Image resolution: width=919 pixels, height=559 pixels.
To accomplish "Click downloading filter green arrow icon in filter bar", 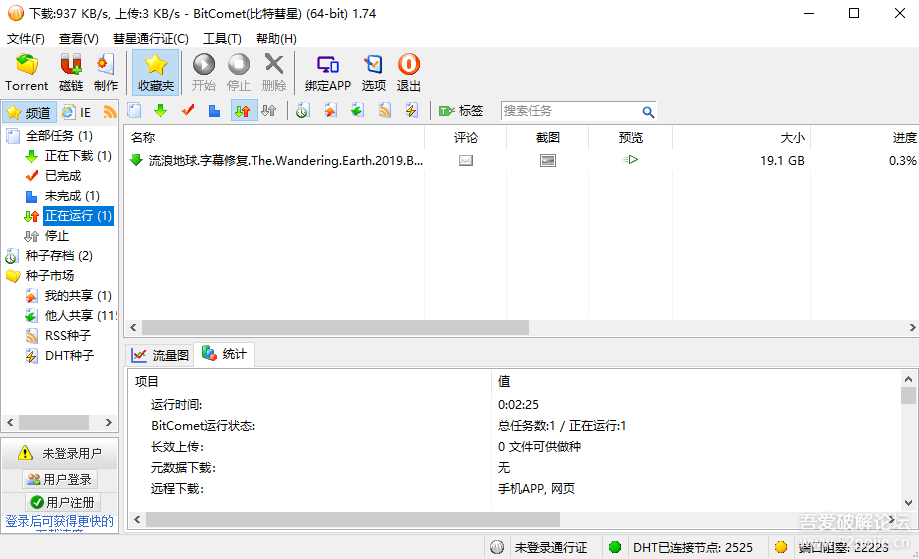I will [161, 110].
